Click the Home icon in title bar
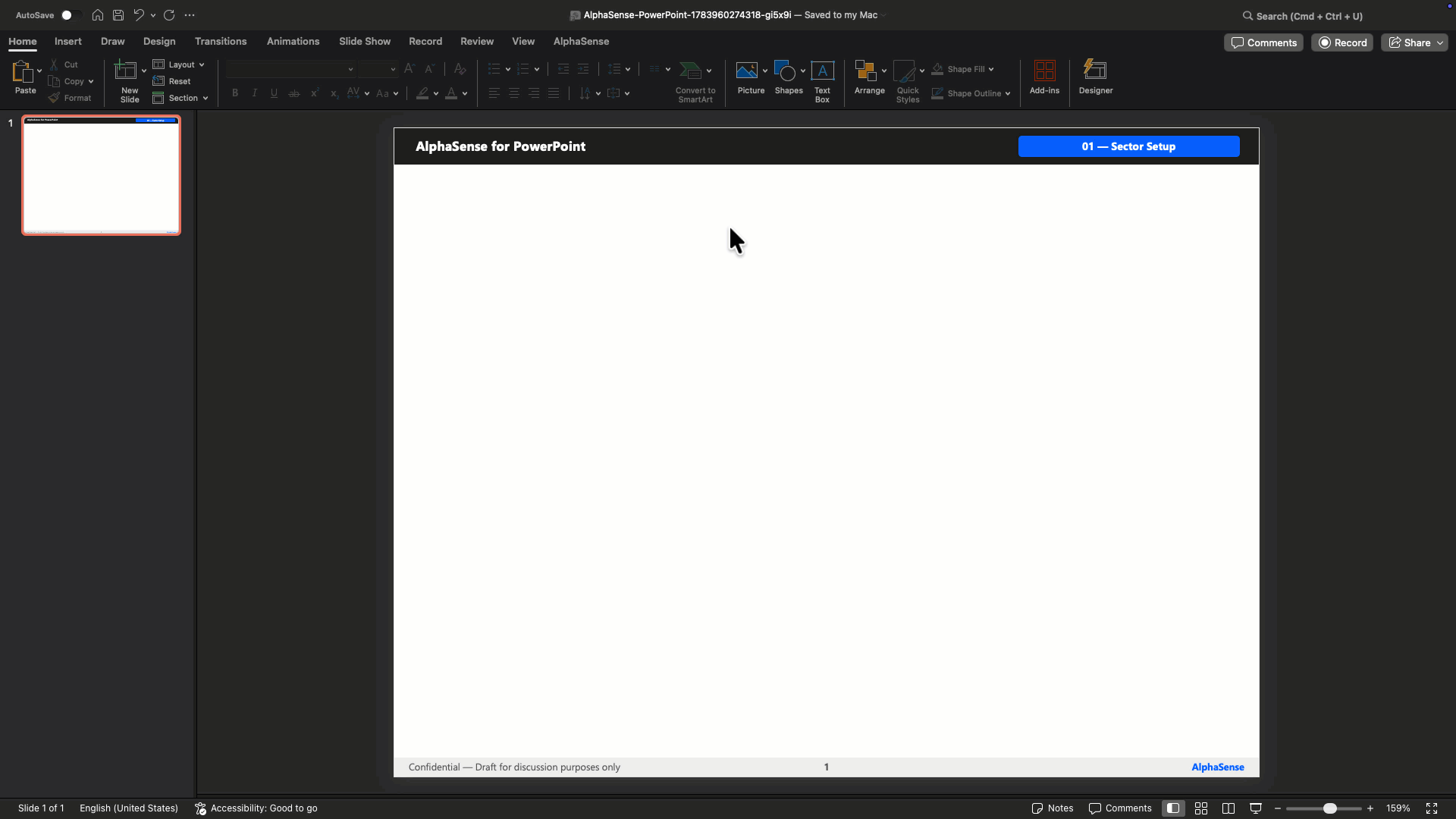The height and width of the screenshot is (819, 1456). point(98,15)
